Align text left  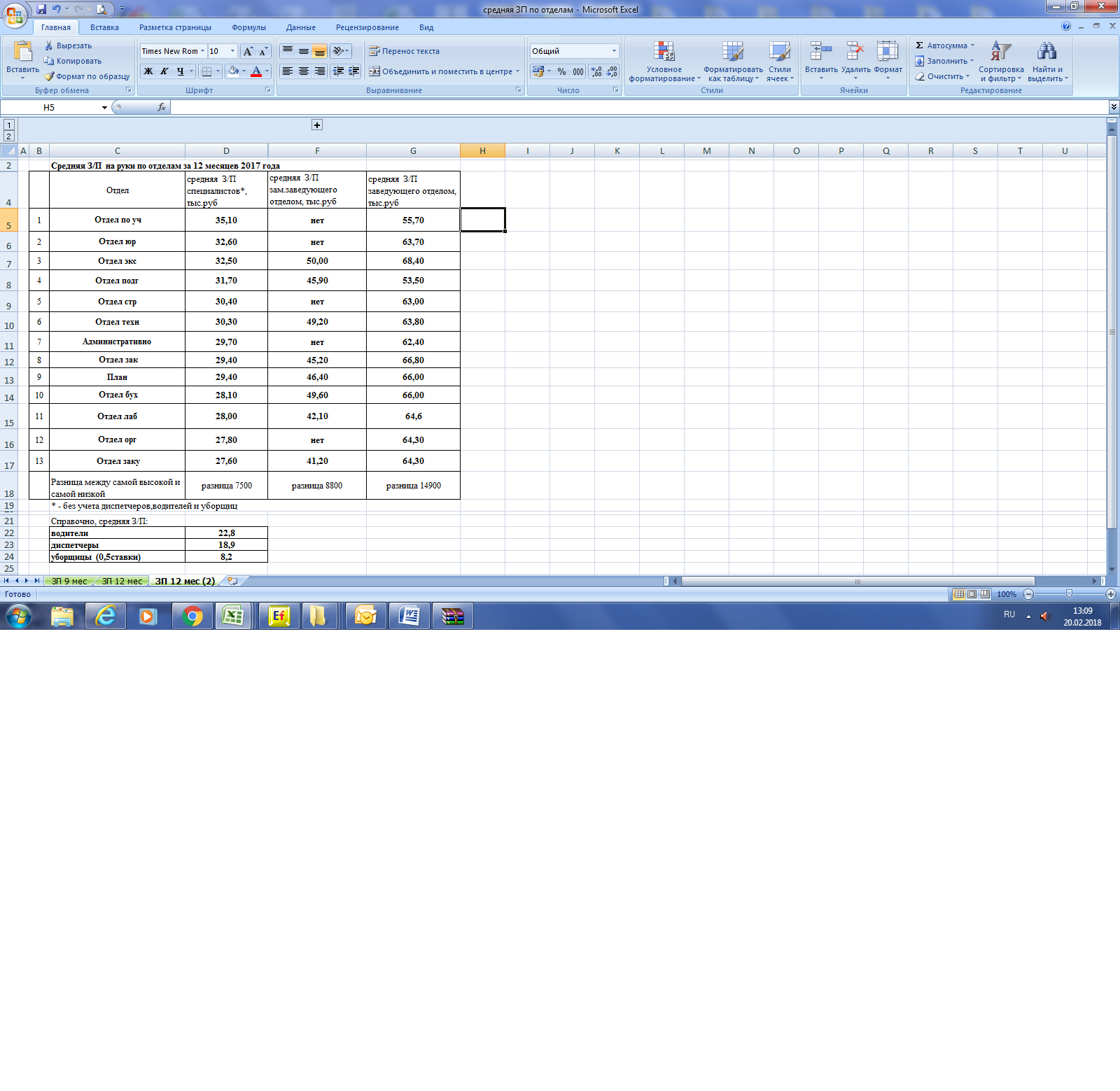[288, 71]
